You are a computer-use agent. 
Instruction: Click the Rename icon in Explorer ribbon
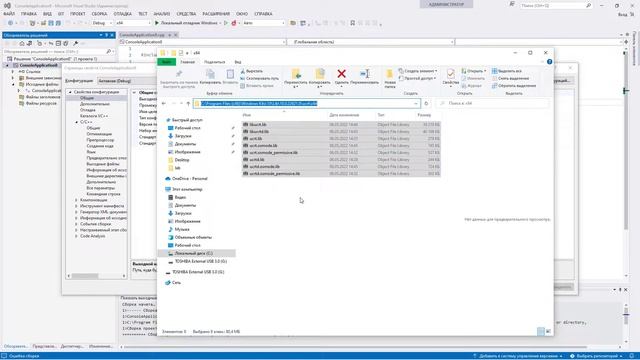(364, 74)
